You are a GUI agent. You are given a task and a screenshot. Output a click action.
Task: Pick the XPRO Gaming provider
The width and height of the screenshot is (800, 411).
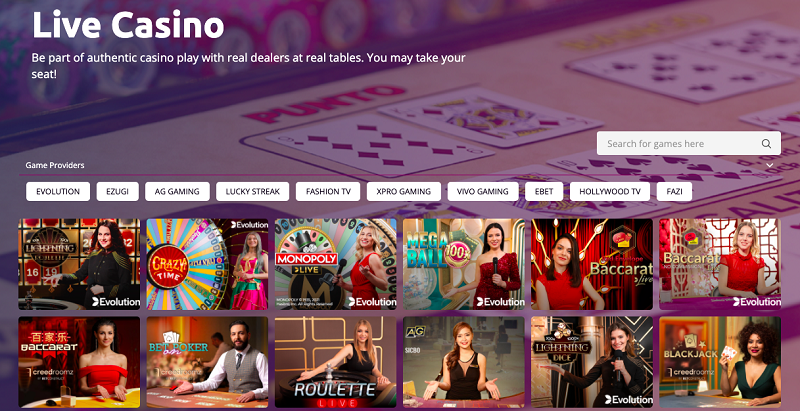pyautogui.click(x=404, y=192)
